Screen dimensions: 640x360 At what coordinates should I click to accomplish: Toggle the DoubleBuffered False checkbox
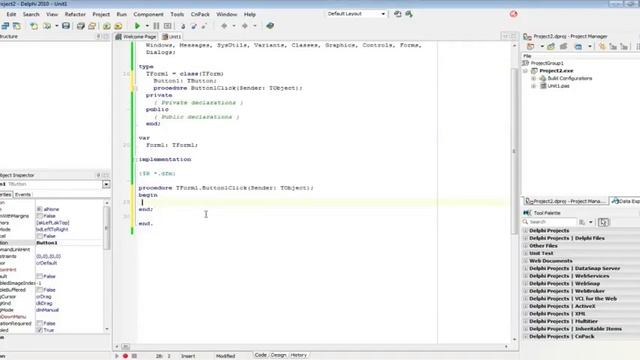click(x=40, y=290)
